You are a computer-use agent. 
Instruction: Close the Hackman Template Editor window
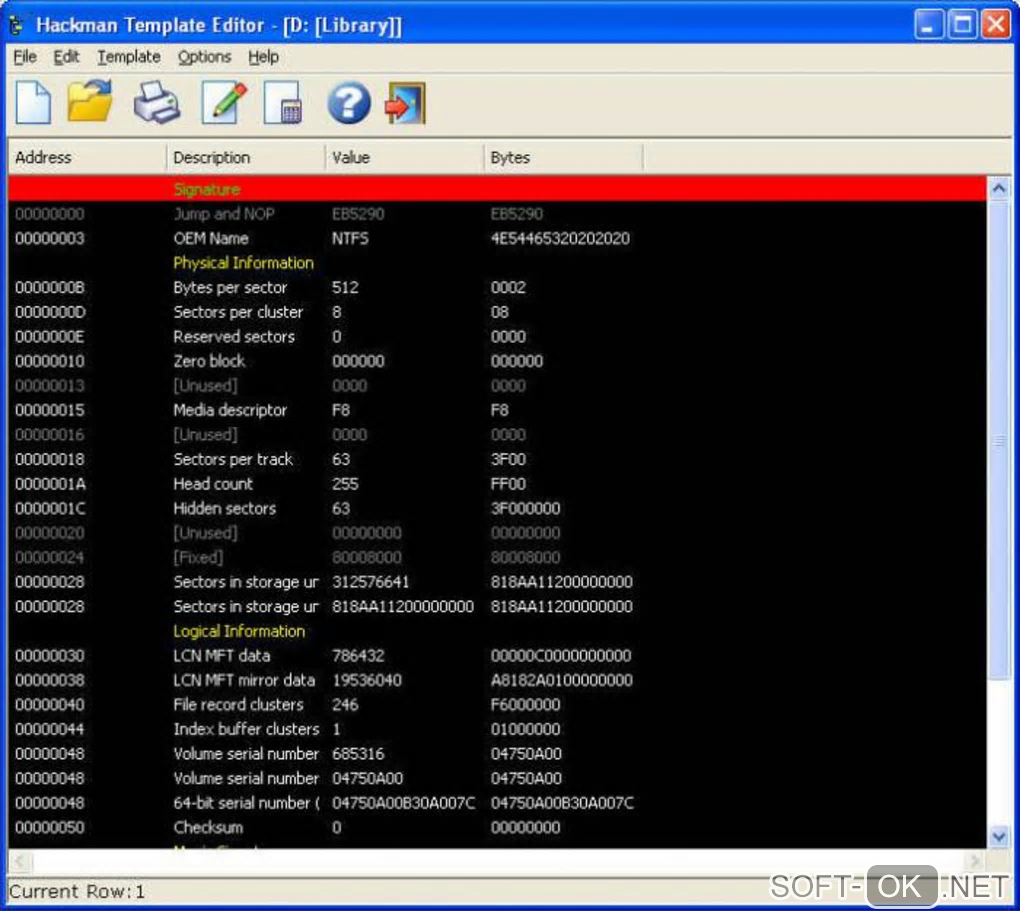coord(995,25)
